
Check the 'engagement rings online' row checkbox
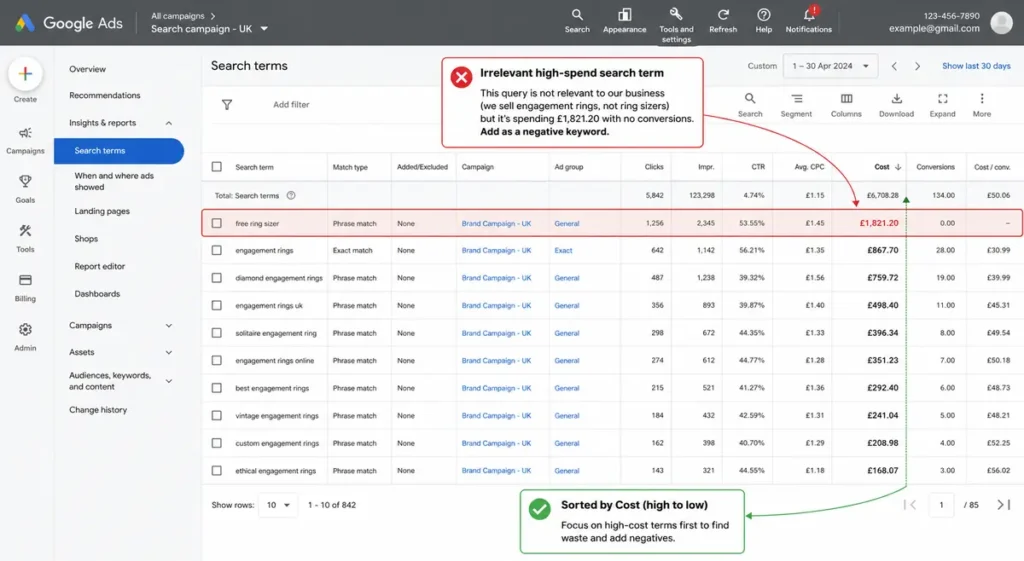coord(217,361)
